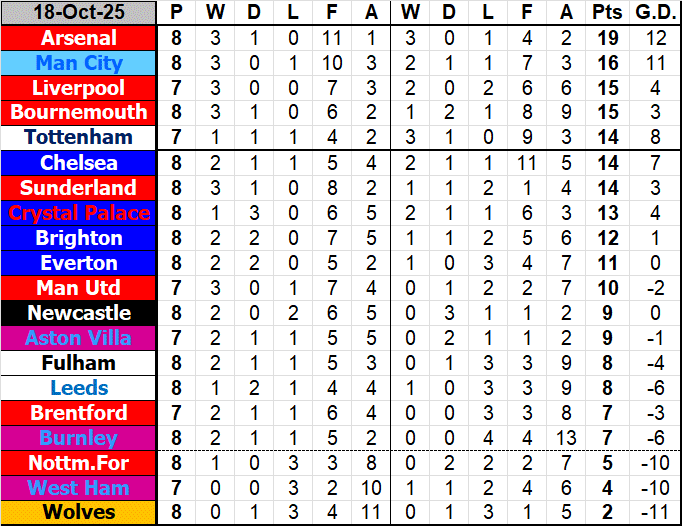Select the Pts column header
Viewport: 682px width, 526px height.
click(607, 13)
